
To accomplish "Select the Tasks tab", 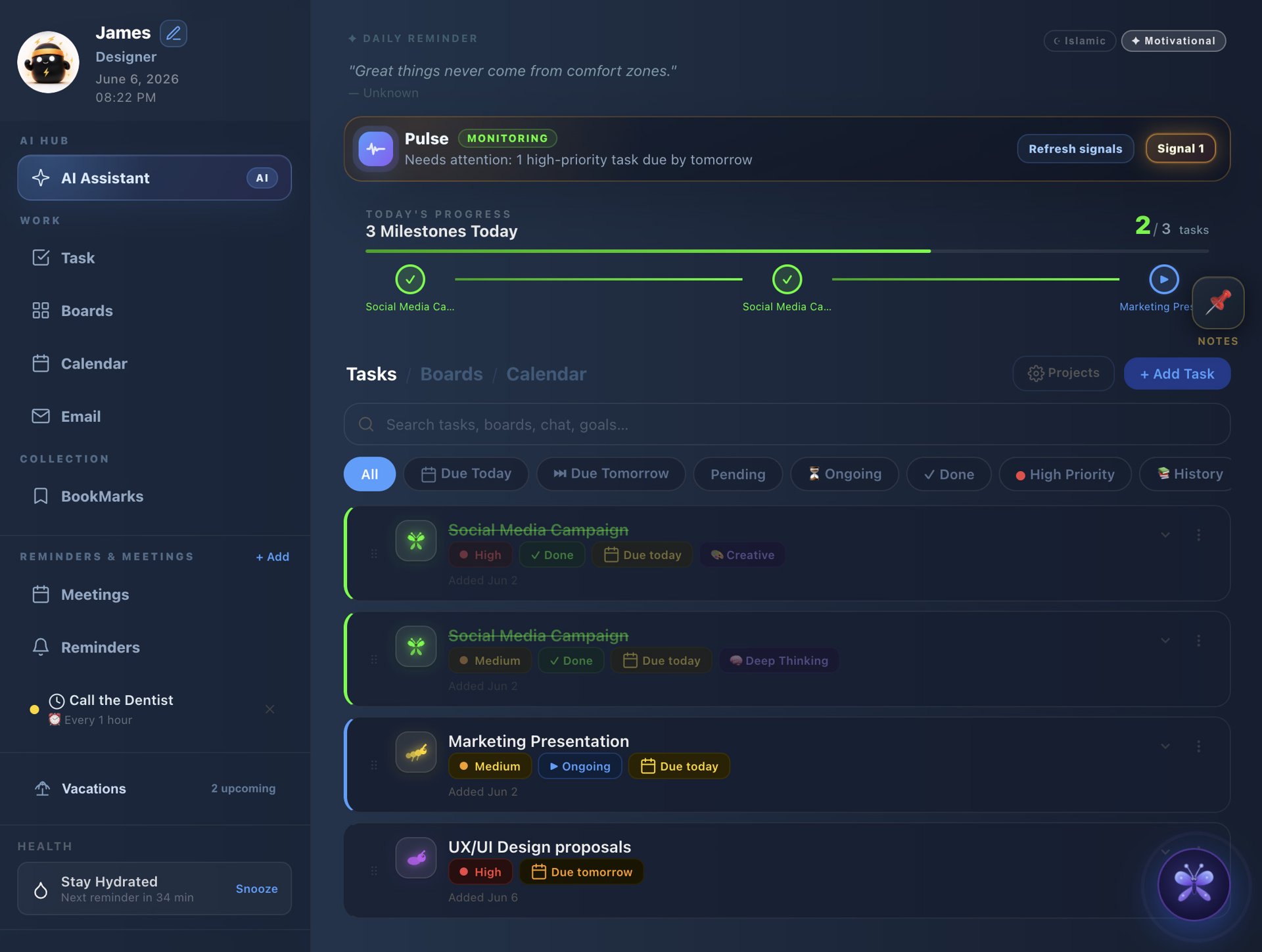I will pos(371,374).
